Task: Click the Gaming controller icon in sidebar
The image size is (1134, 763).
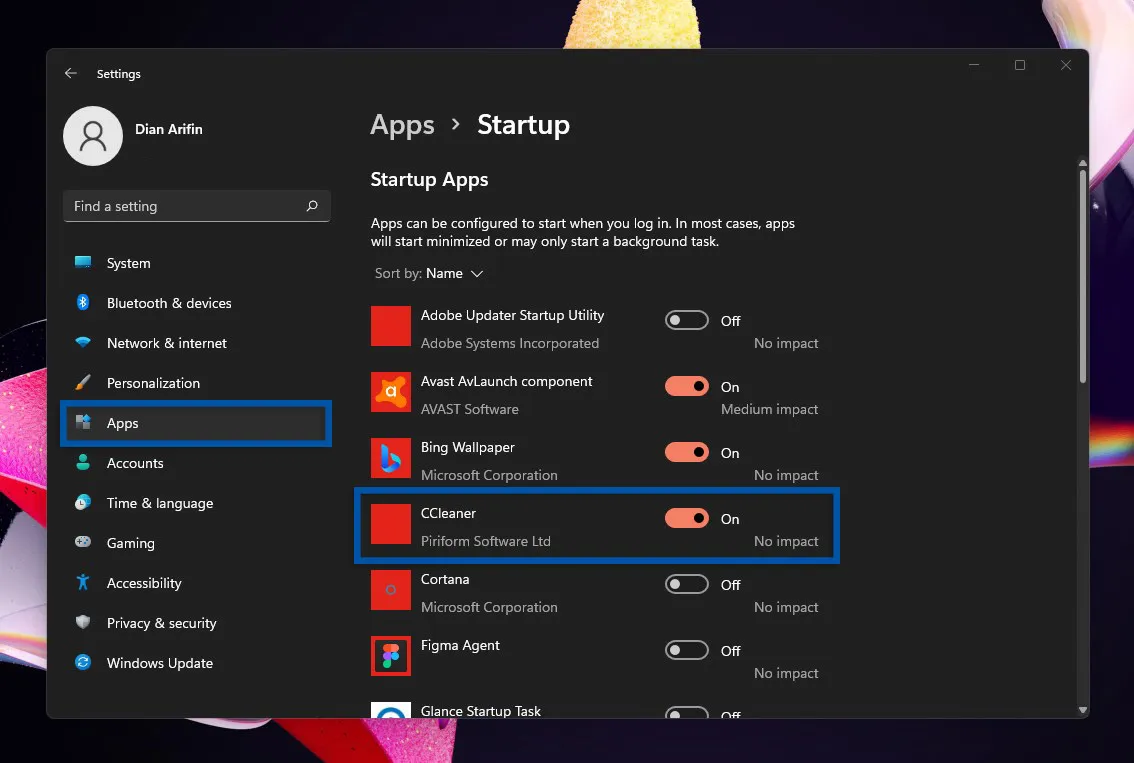Action: (83, 543)
